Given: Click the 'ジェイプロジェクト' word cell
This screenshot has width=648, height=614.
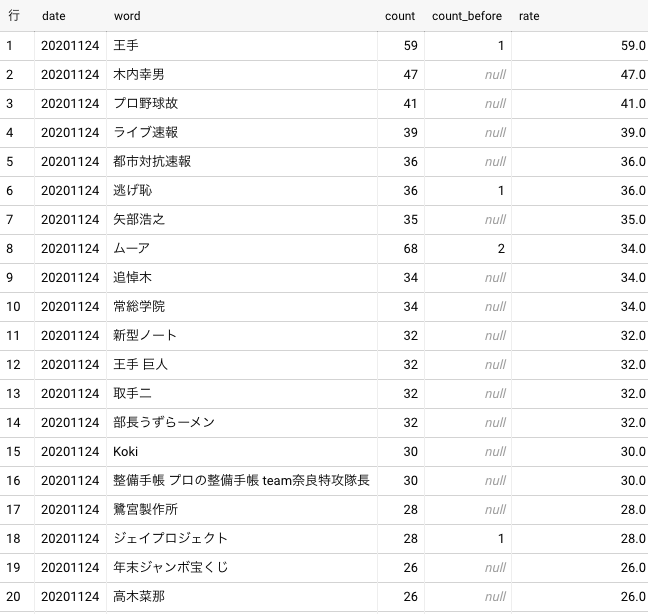Looking at the screenshot, I should (x=171, y=538).
